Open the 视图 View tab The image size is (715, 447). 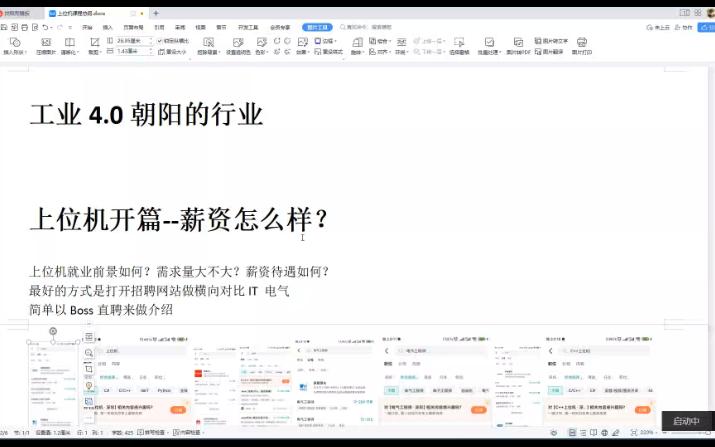201,27
